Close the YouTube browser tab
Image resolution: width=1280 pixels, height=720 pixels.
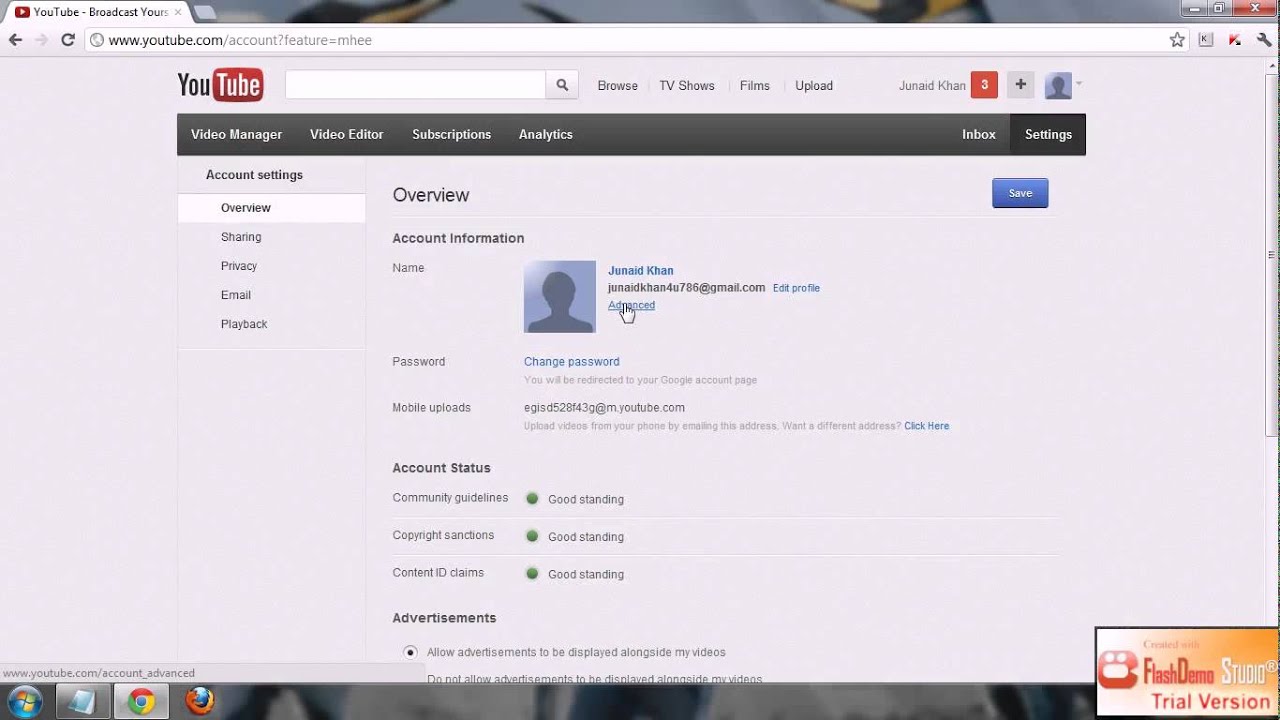coord(178,12)
